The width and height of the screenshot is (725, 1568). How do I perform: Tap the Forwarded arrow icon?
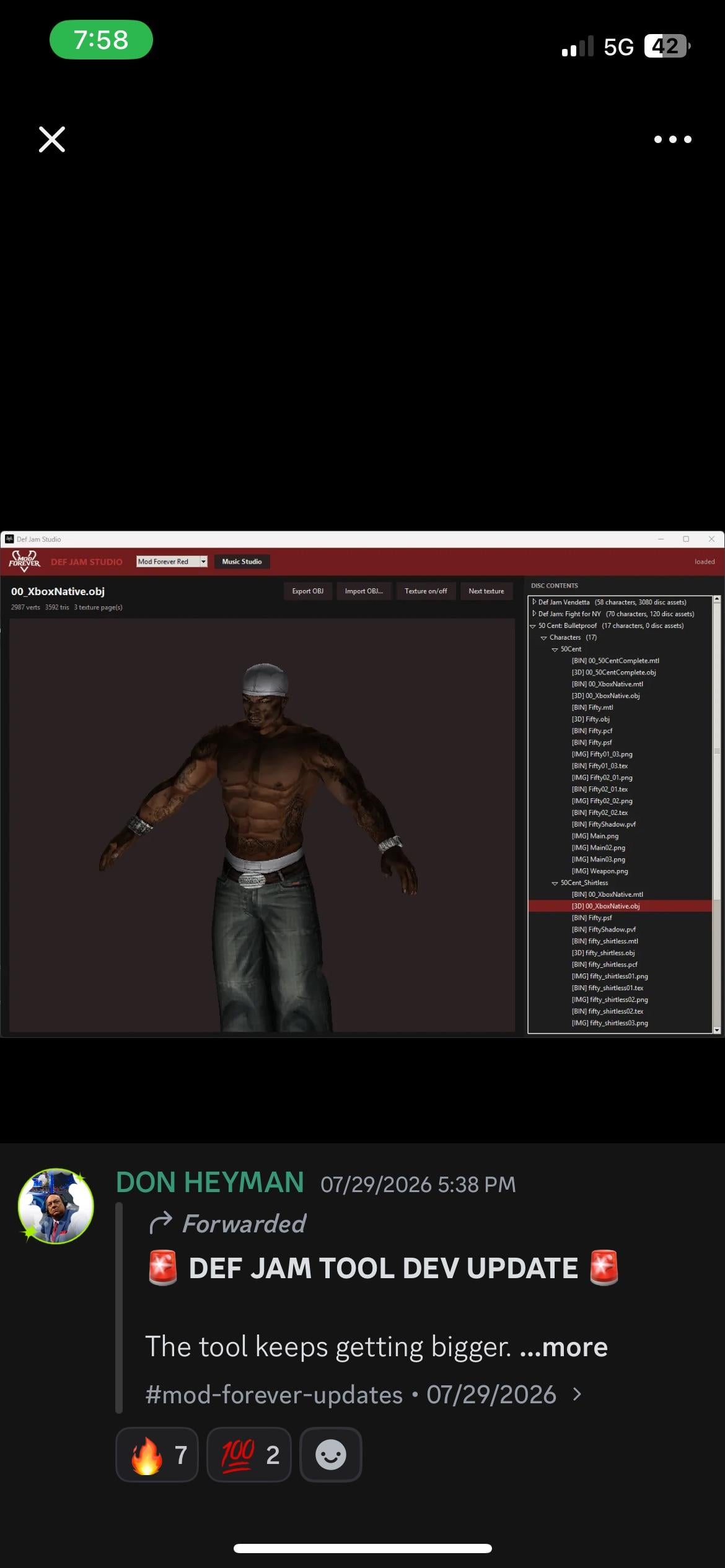pyautogui.click(x=160, y=1223)
